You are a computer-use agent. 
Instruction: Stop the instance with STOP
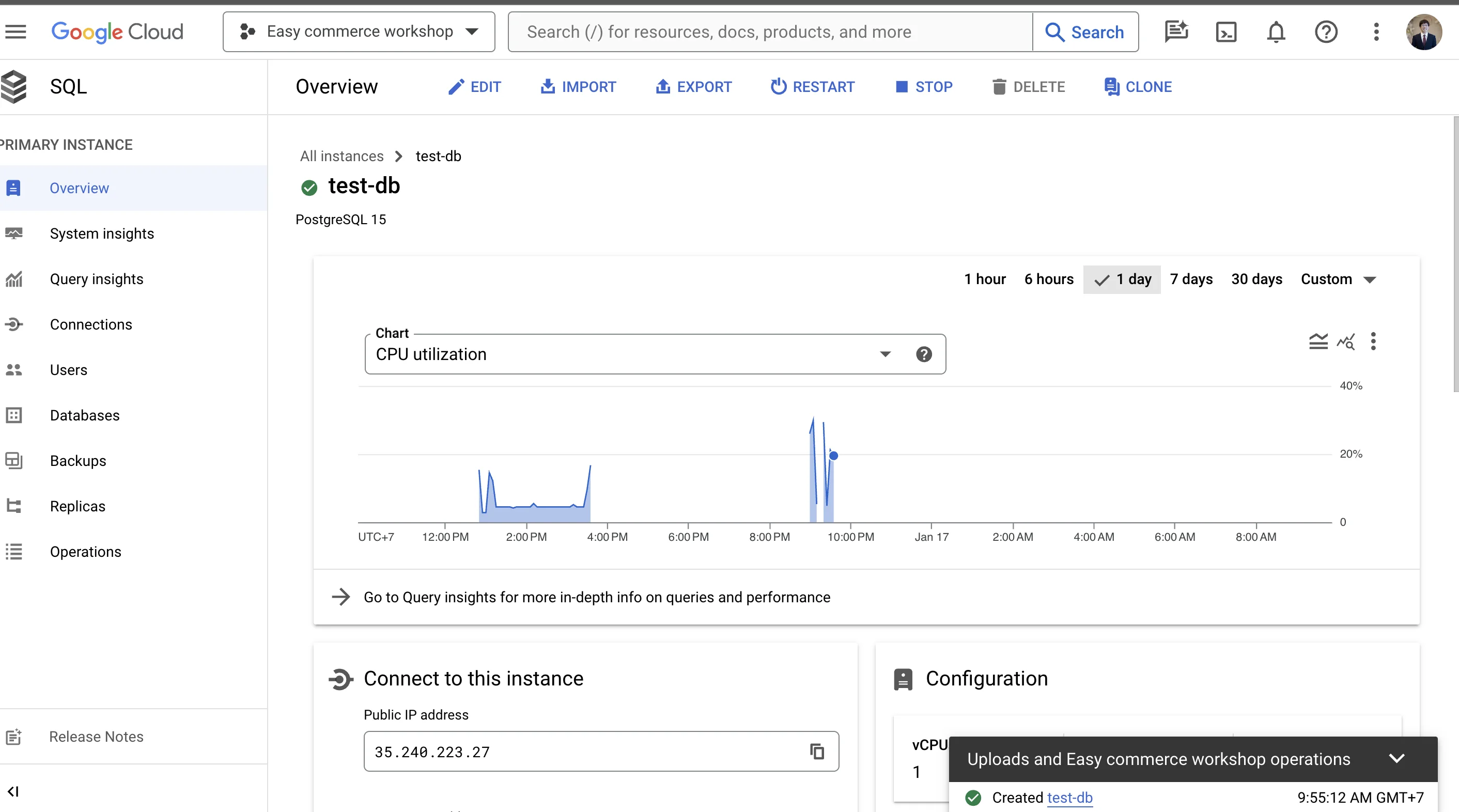924,87
